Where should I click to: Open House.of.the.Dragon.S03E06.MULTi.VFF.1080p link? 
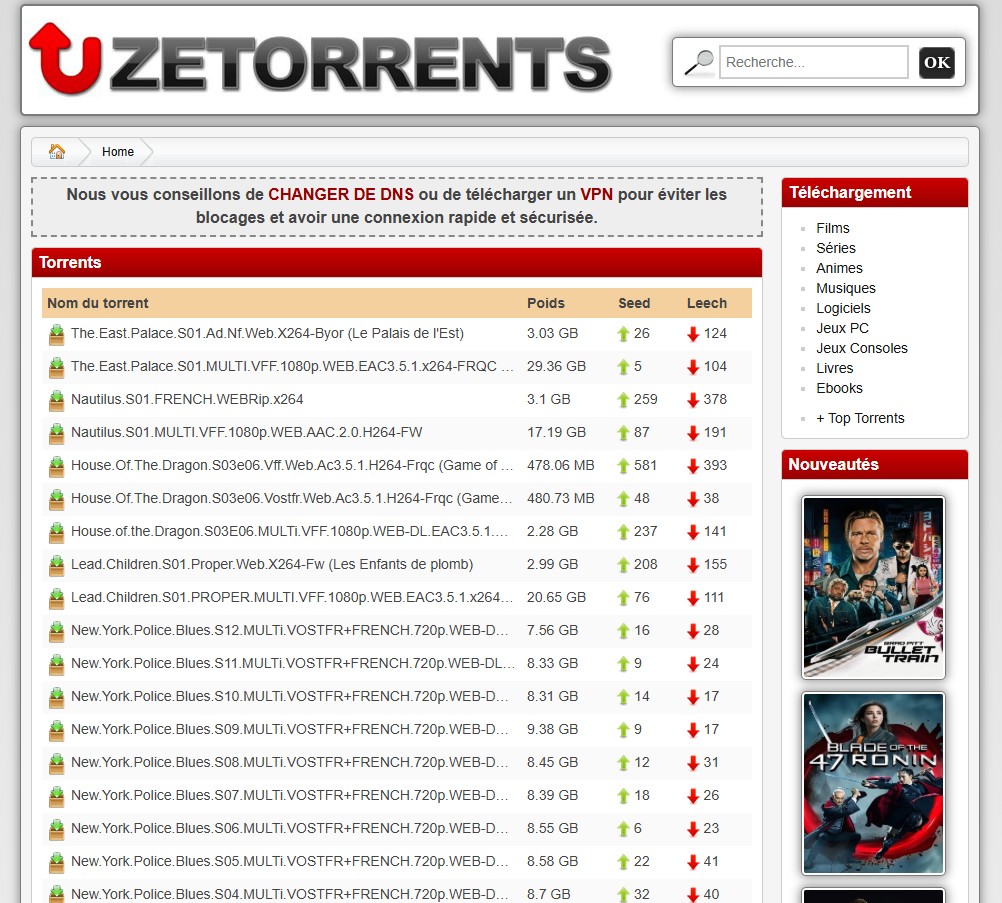[x=289, y=531]
